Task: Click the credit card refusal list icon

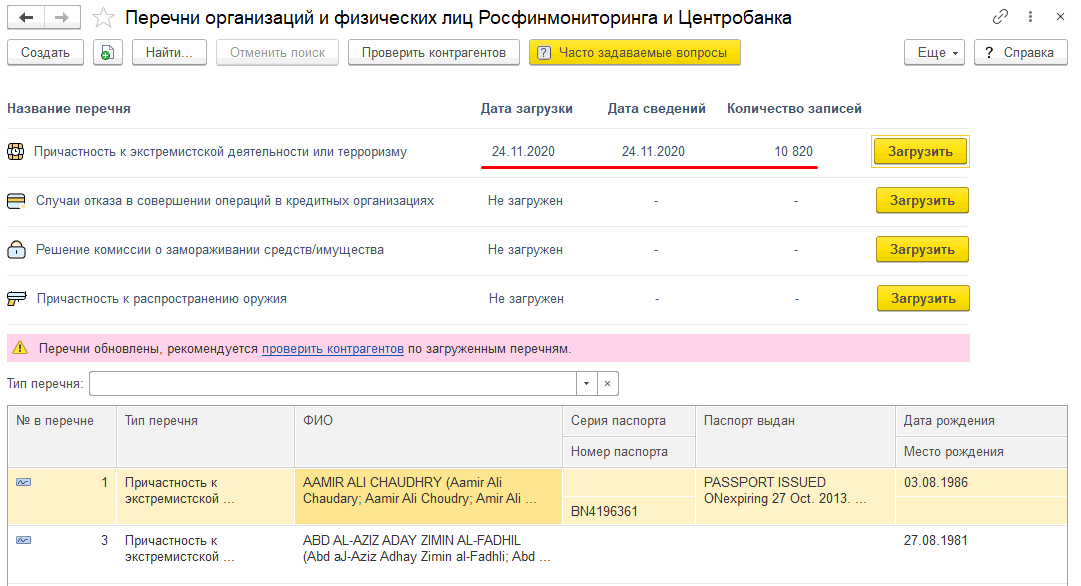Action: [16, 201]
